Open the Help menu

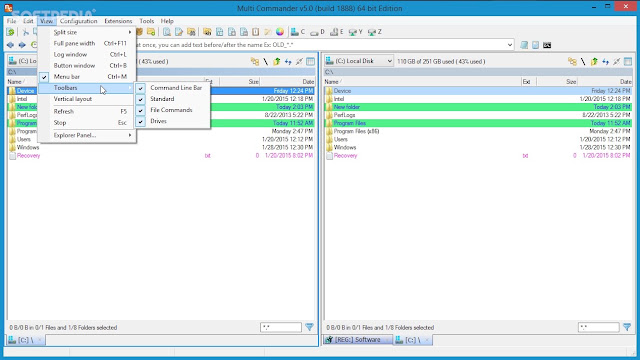[167, 21]
